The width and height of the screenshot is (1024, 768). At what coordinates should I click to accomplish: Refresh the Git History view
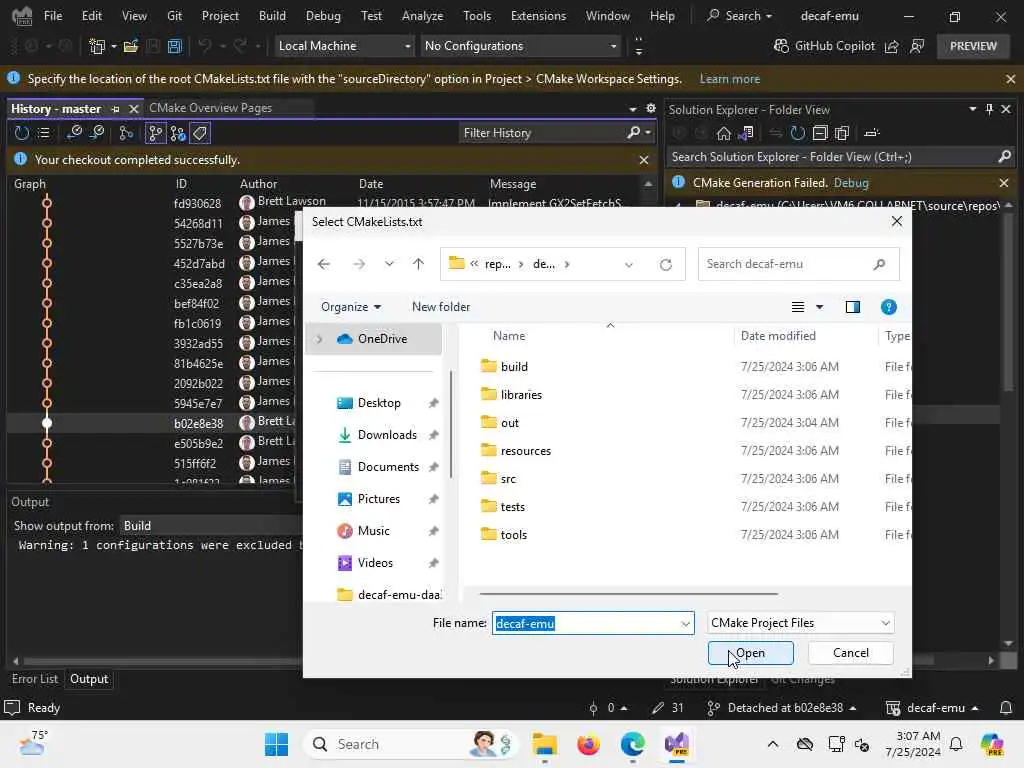coord(22,133)
